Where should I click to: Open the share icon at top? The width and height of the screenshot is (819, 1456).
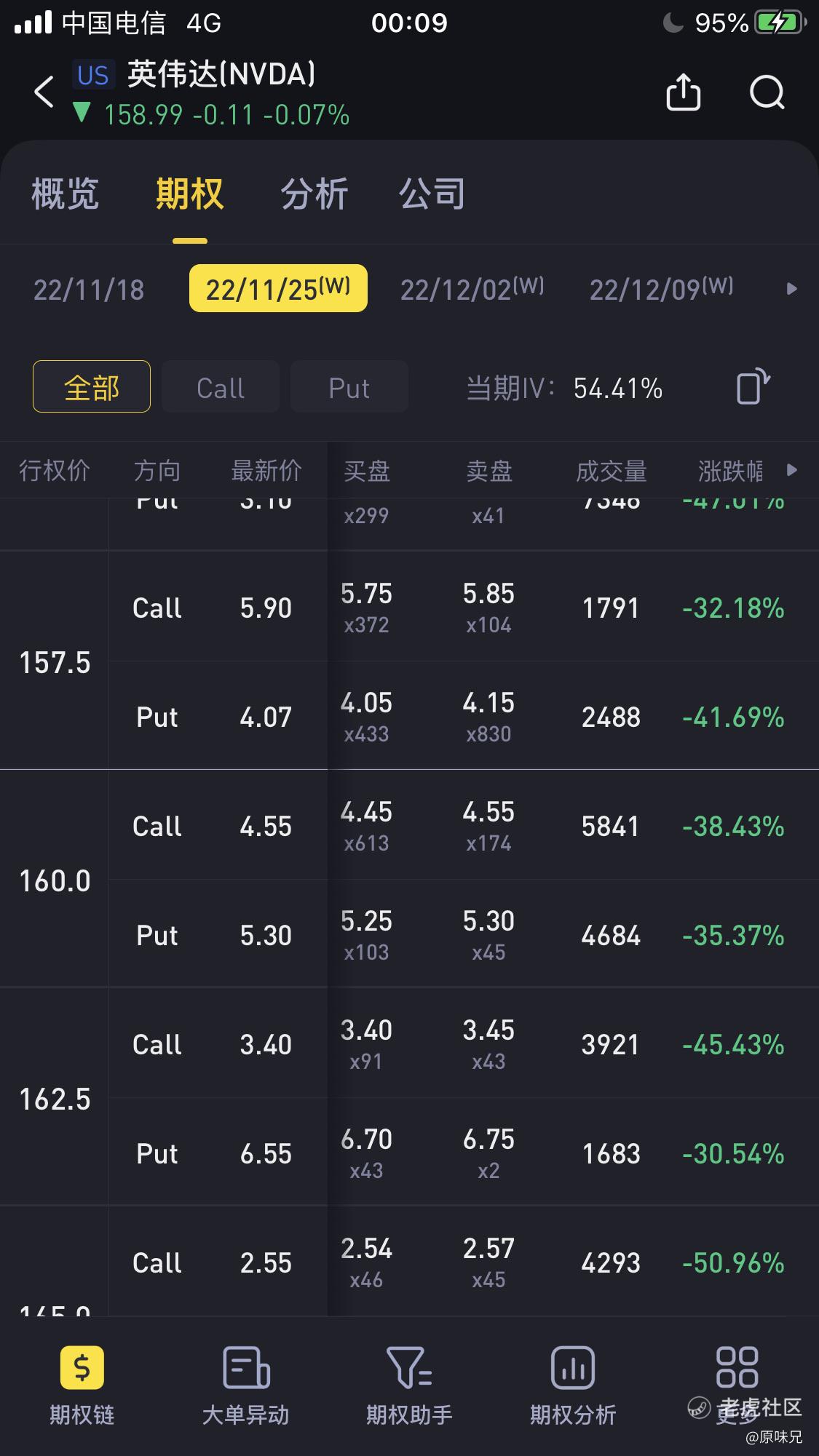(683, 92)
